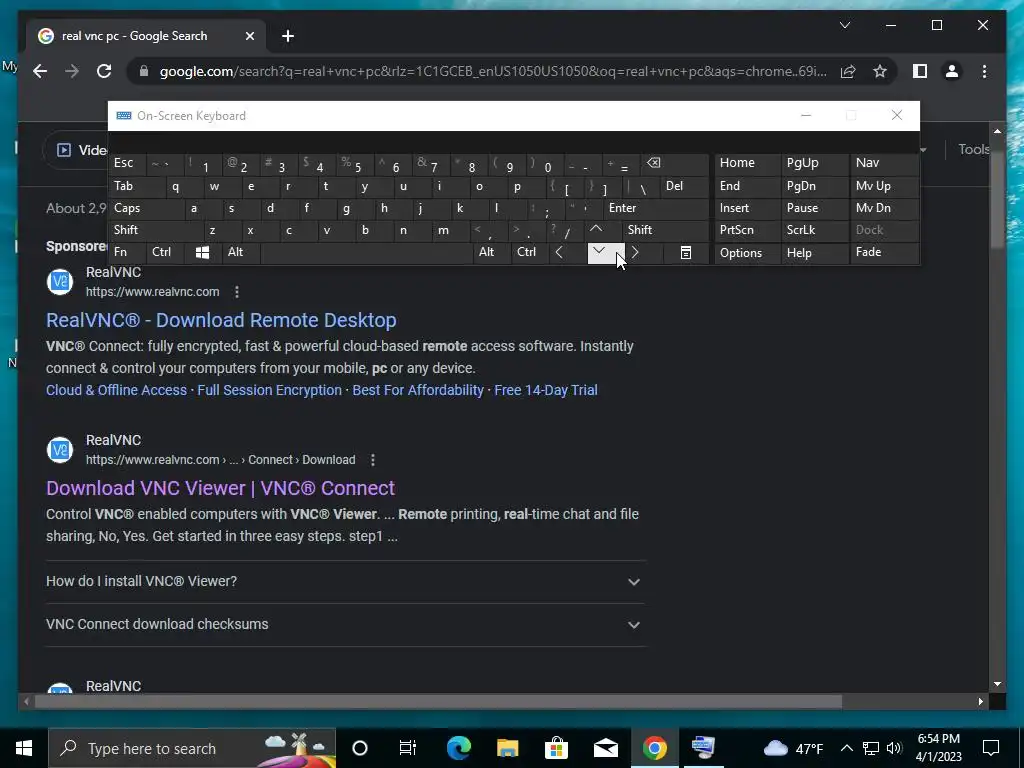Screen dimensions: 1024x768
Task: Toggle the Nav key on keyboard
Action: pos(884,163)
